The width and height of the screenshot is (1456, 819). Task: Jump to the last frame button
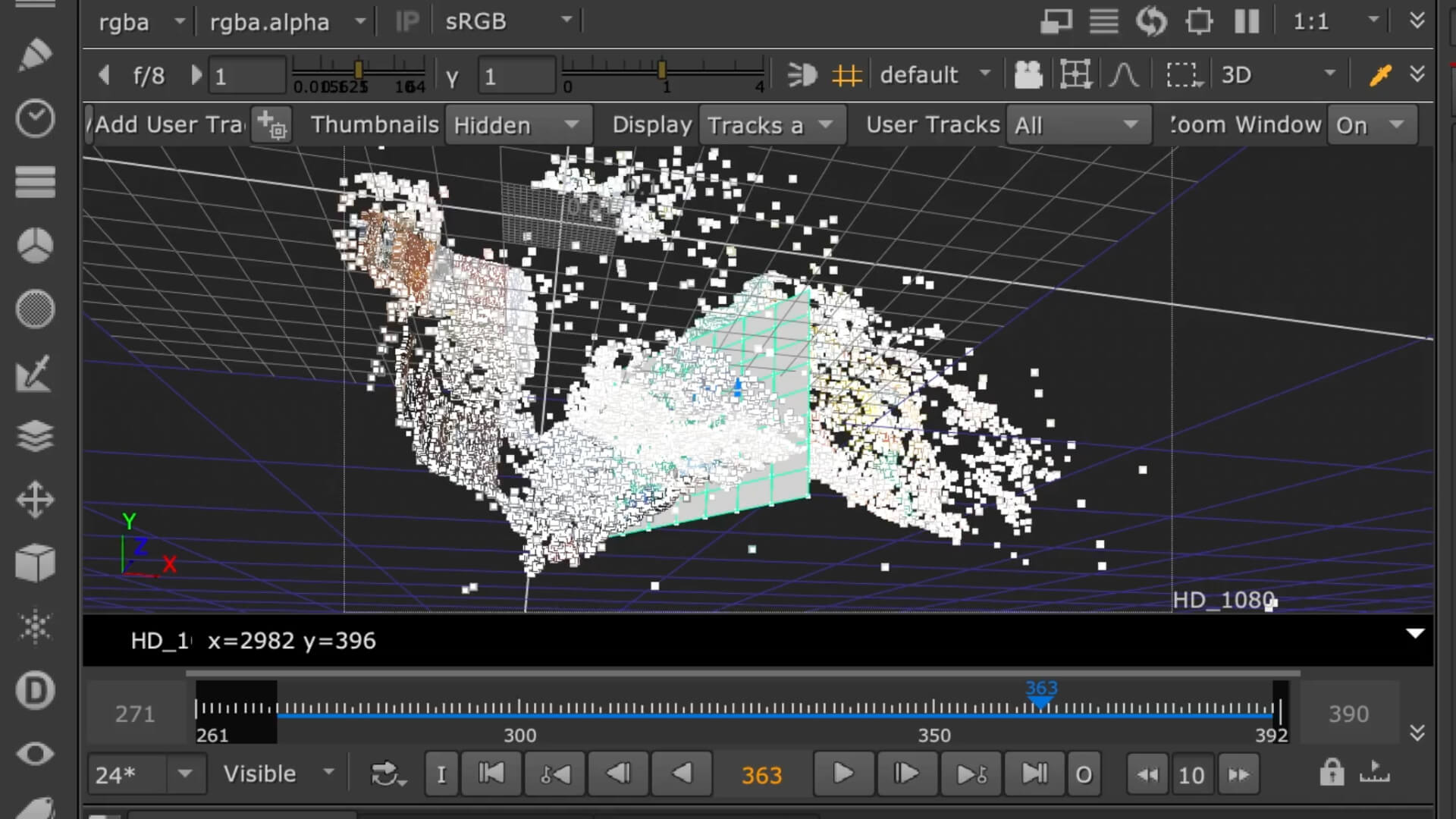point(1034,774)
